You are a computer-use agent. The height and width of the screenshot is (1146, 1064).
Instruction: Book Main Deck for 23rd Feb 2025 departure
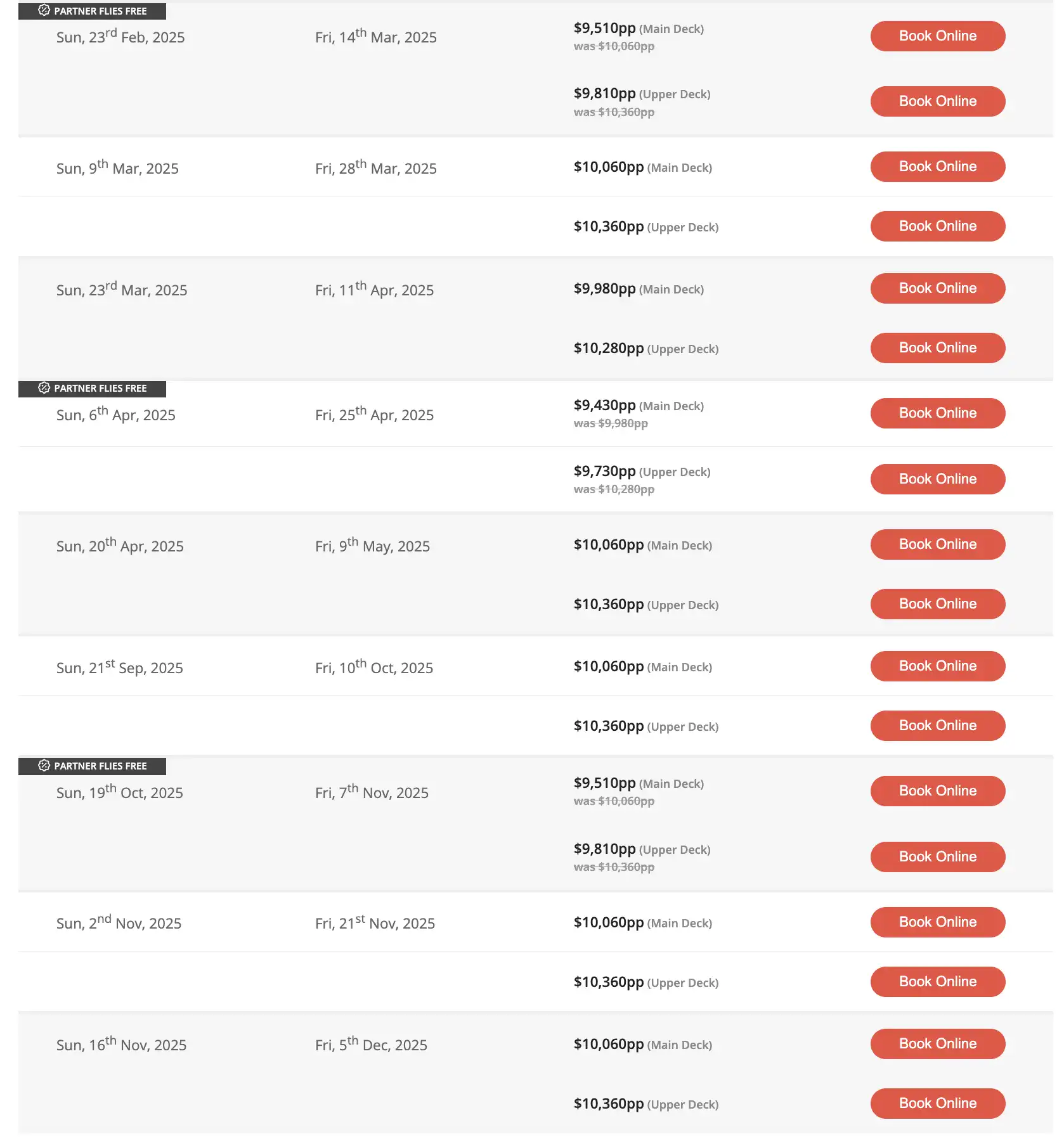coord(937,36)
